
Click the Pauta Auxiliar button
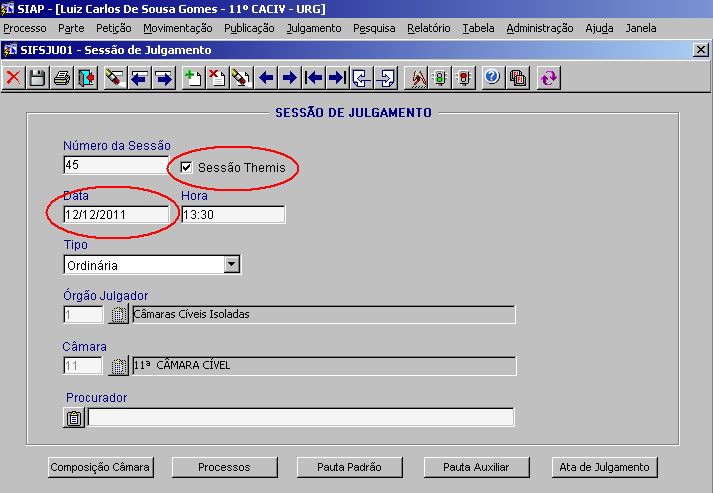pos(476,467)
